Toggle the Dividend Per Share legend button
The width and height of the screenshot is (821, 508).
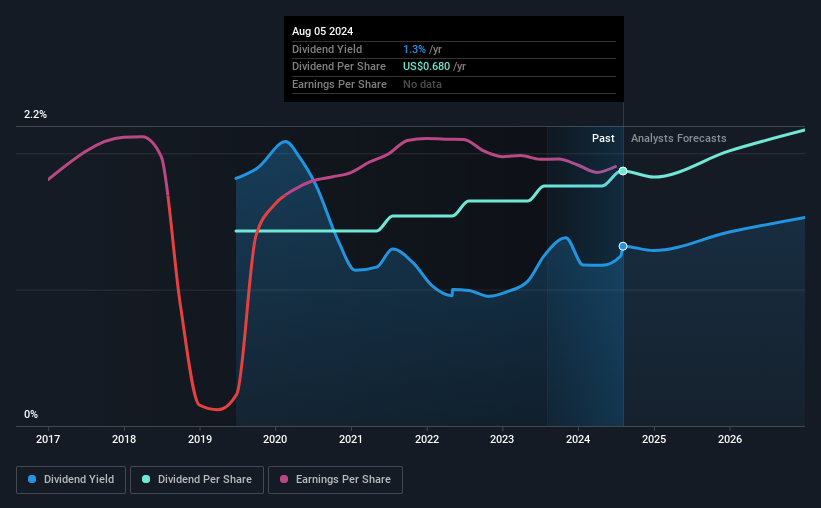(x=197, y=480)
